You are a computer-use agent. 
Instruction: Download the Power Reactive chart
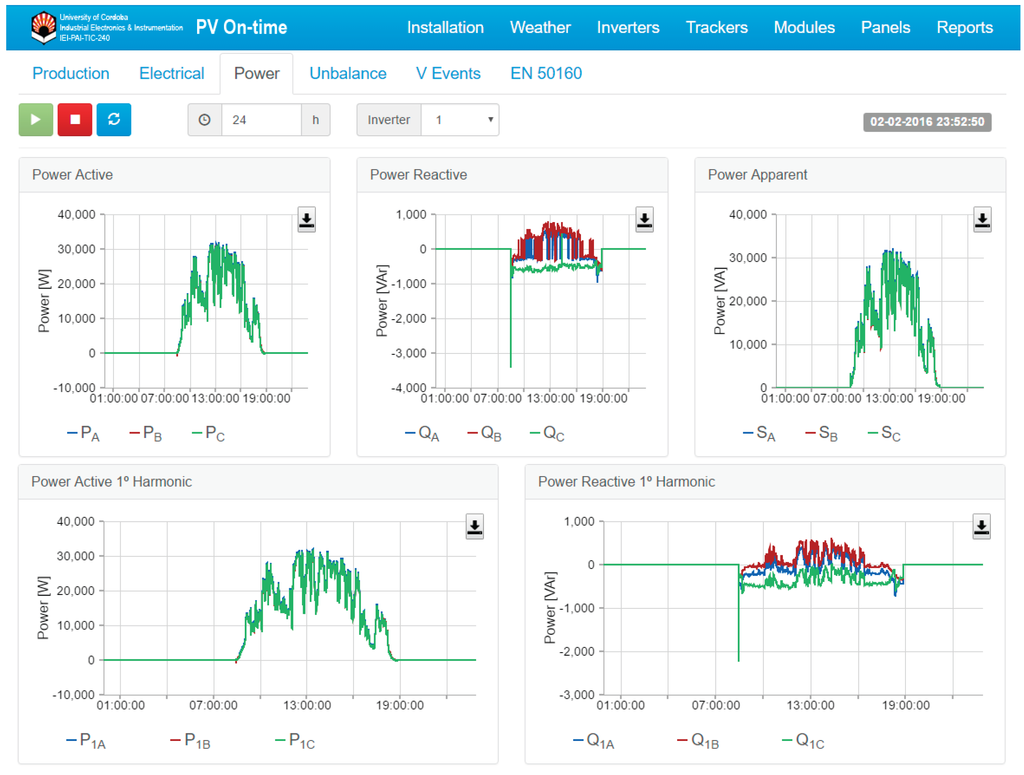(x=644, y=220)
